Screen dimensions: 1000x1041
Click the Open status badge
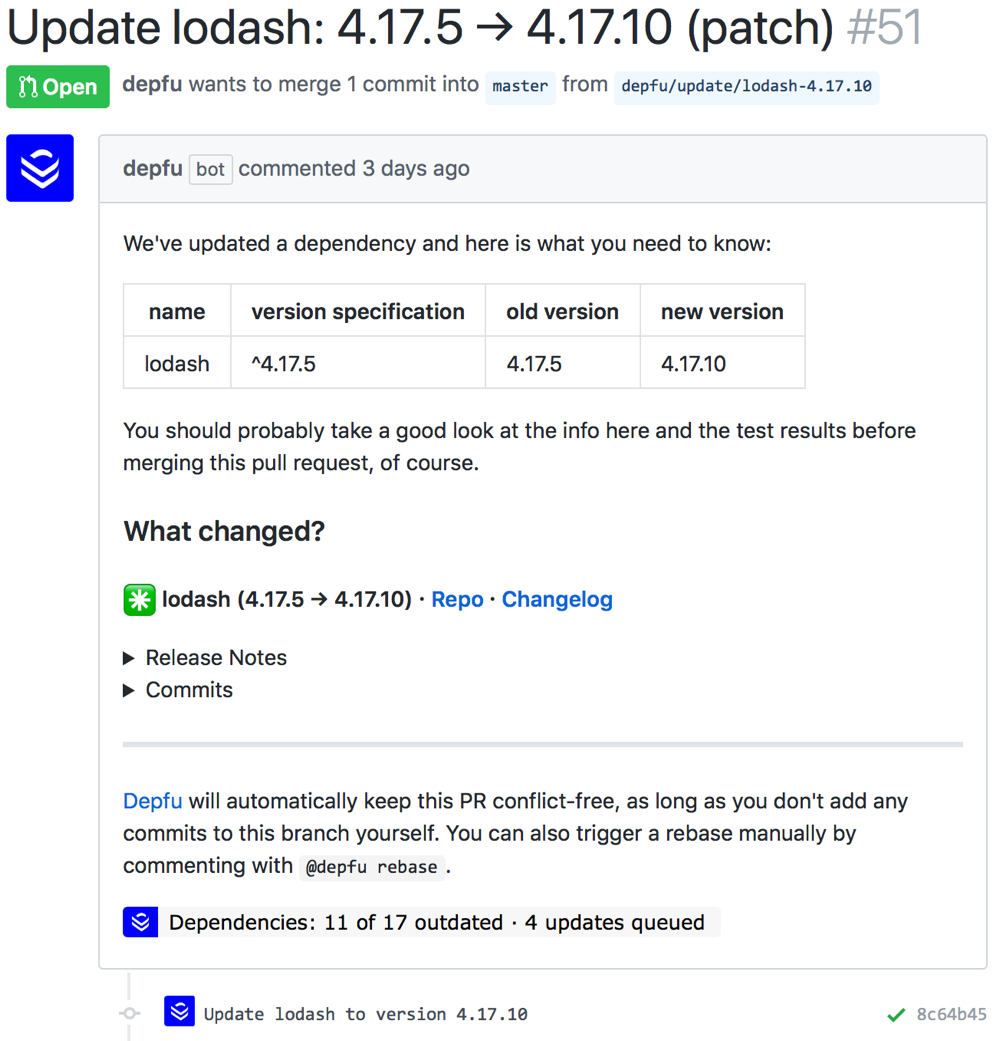coord(58,87)
